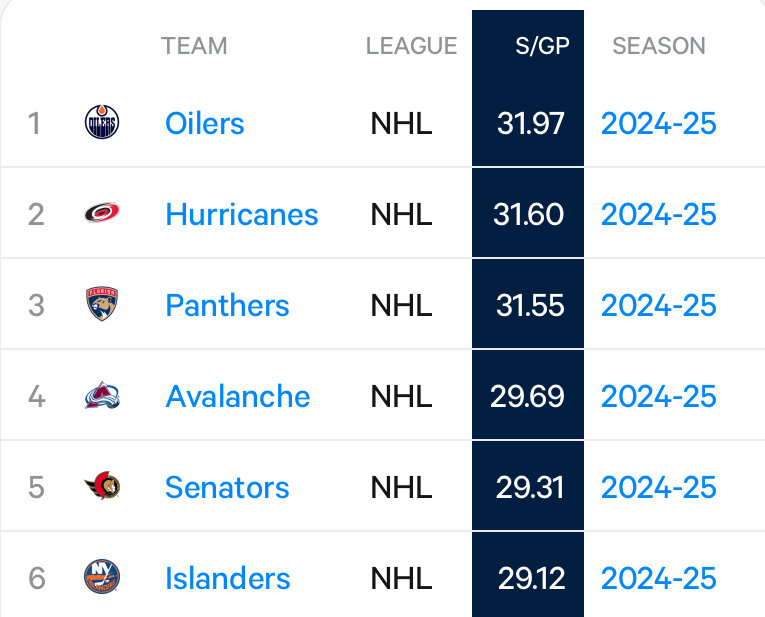
Task: Sort by the LEAGUE column header
Action: pos(411,46)
